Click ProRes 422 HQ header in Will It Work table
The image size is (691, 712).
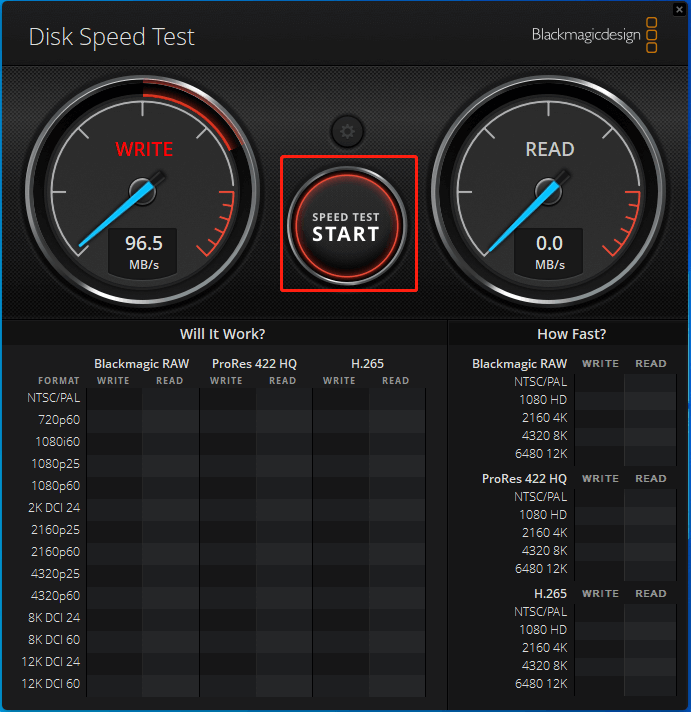click(254, 364)
